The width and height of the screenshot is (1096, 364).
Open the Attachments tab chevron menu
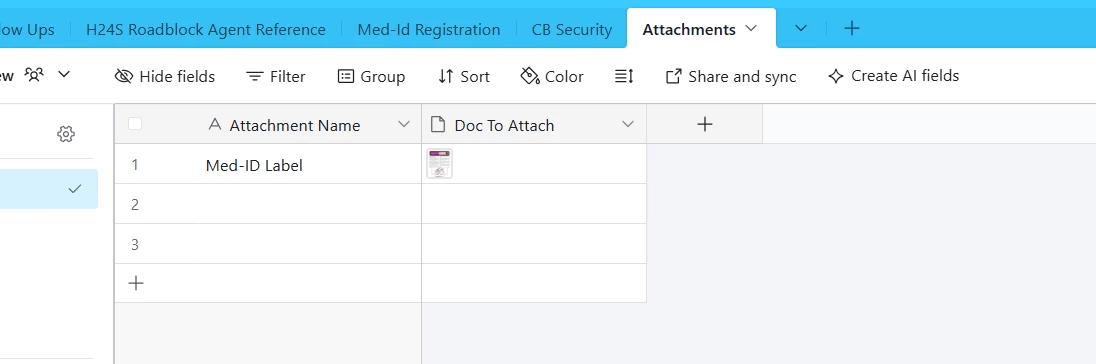tap(751, 29)
